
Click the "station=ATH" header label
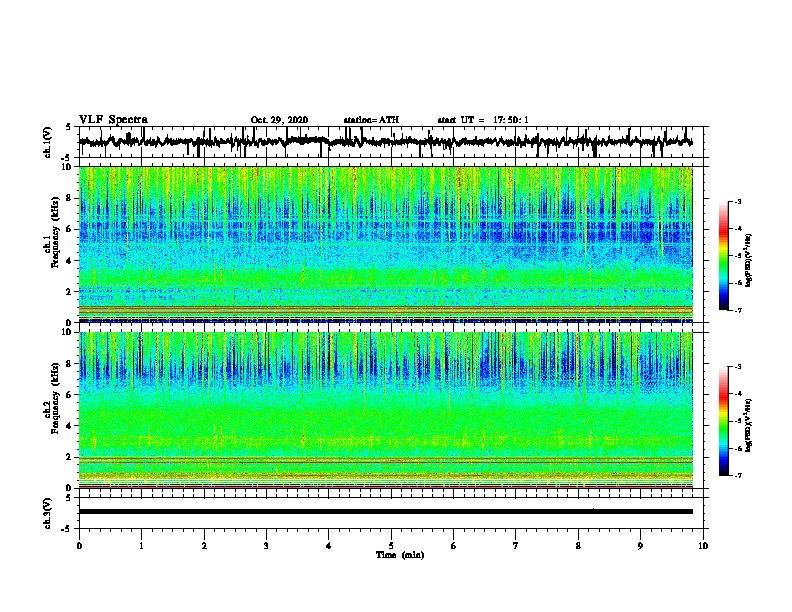(x=371, y=120)
